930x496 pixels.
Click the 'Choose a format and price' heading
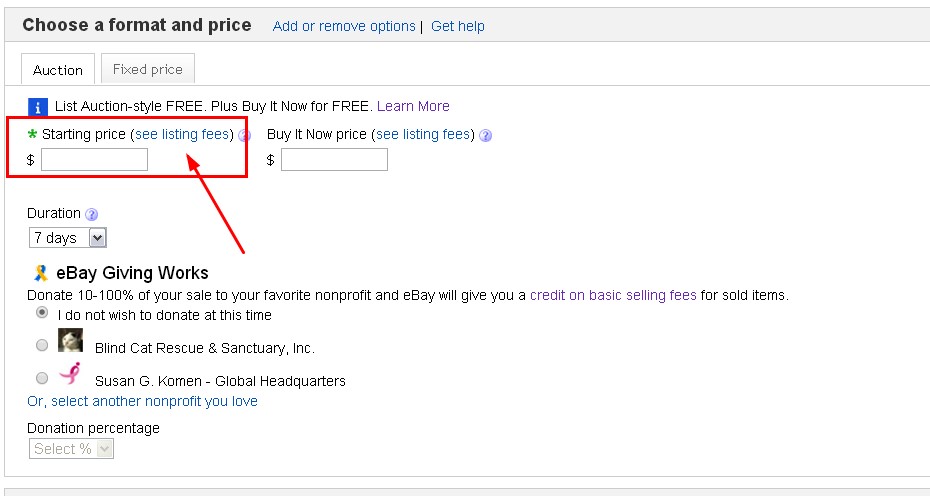pos(137,25)
